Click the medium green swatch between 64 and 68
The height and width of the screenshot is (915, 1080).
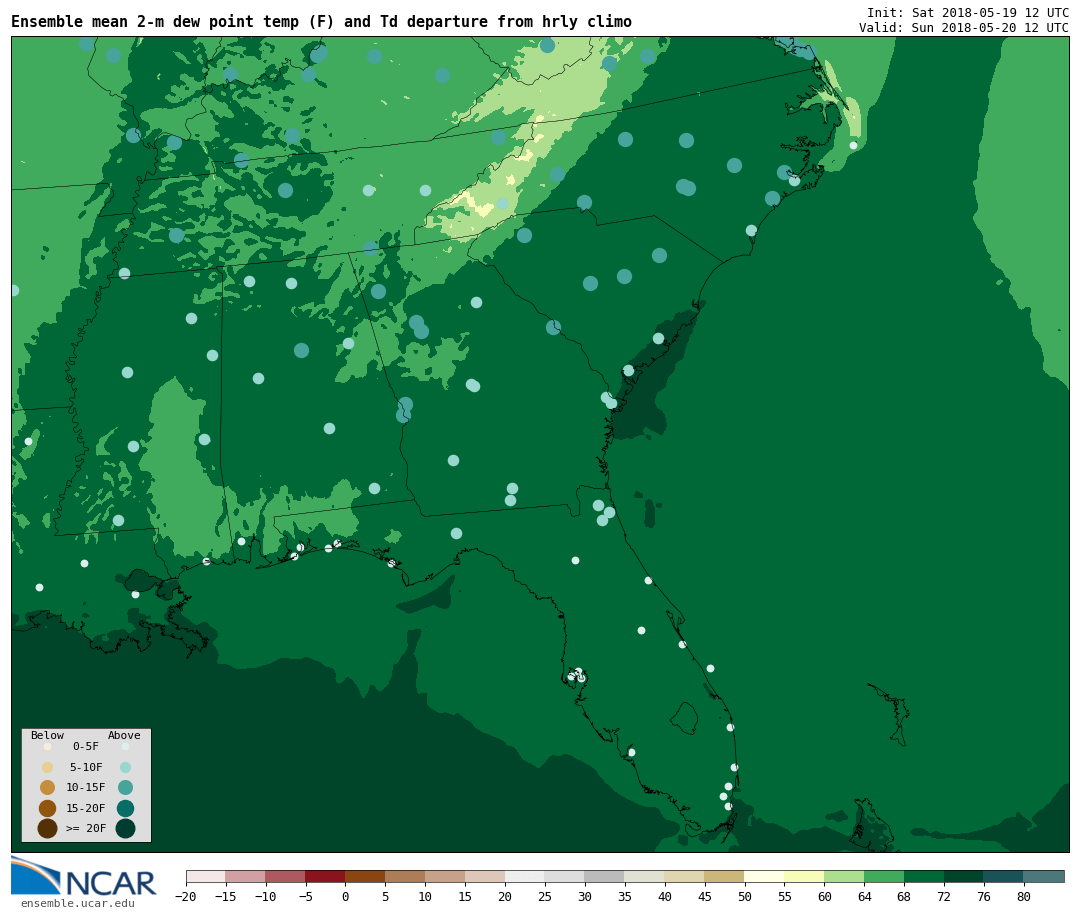pos(885,876)
